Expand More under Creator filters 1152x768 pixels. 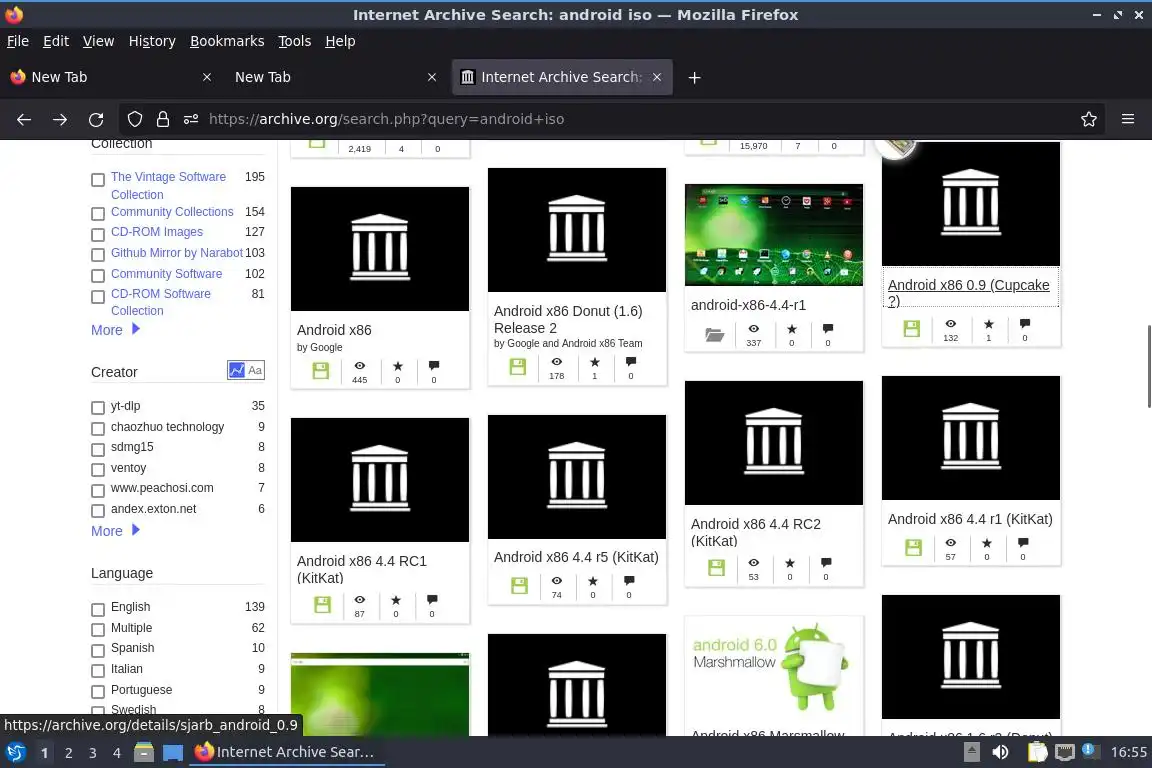coord(115,531)
